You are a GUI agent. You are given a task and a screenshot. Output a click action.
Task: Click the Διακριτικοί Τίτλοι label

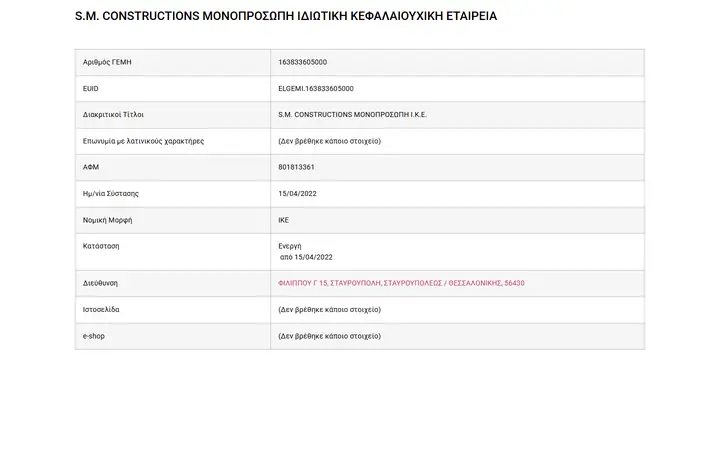113,115
